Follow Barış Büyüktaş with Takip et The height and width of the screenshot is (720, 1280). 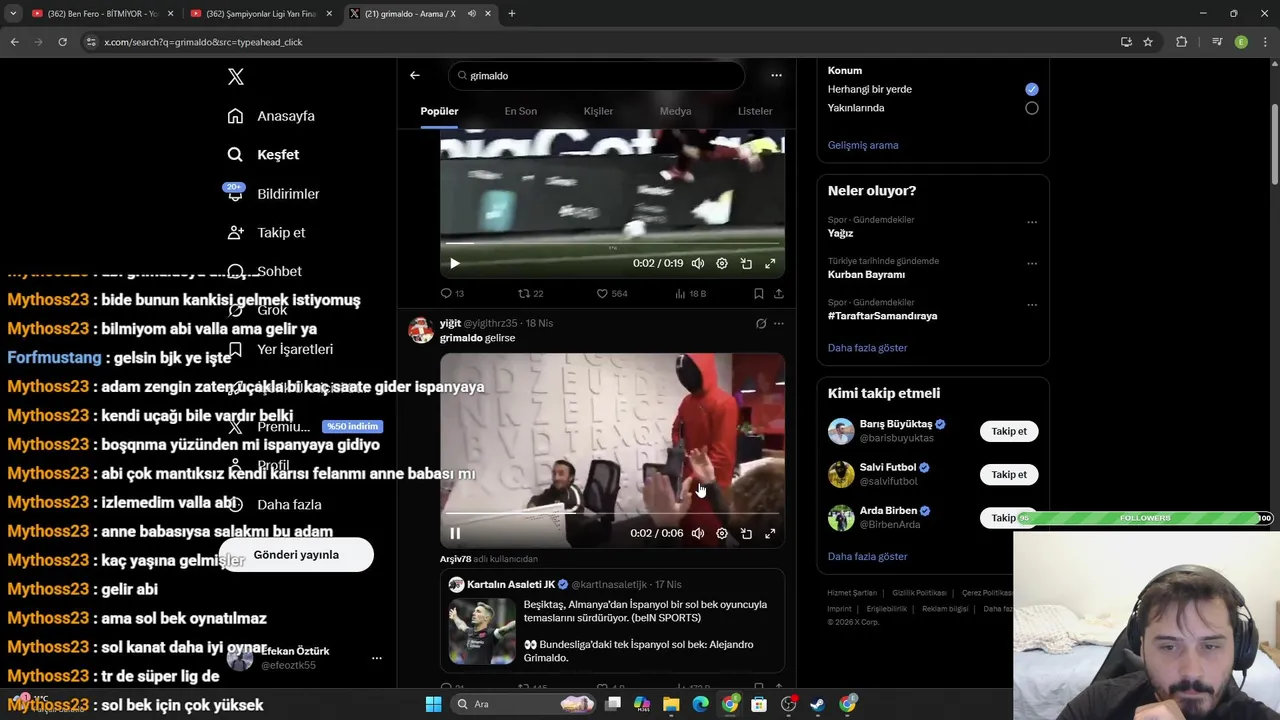click(x=1009, y=431)
